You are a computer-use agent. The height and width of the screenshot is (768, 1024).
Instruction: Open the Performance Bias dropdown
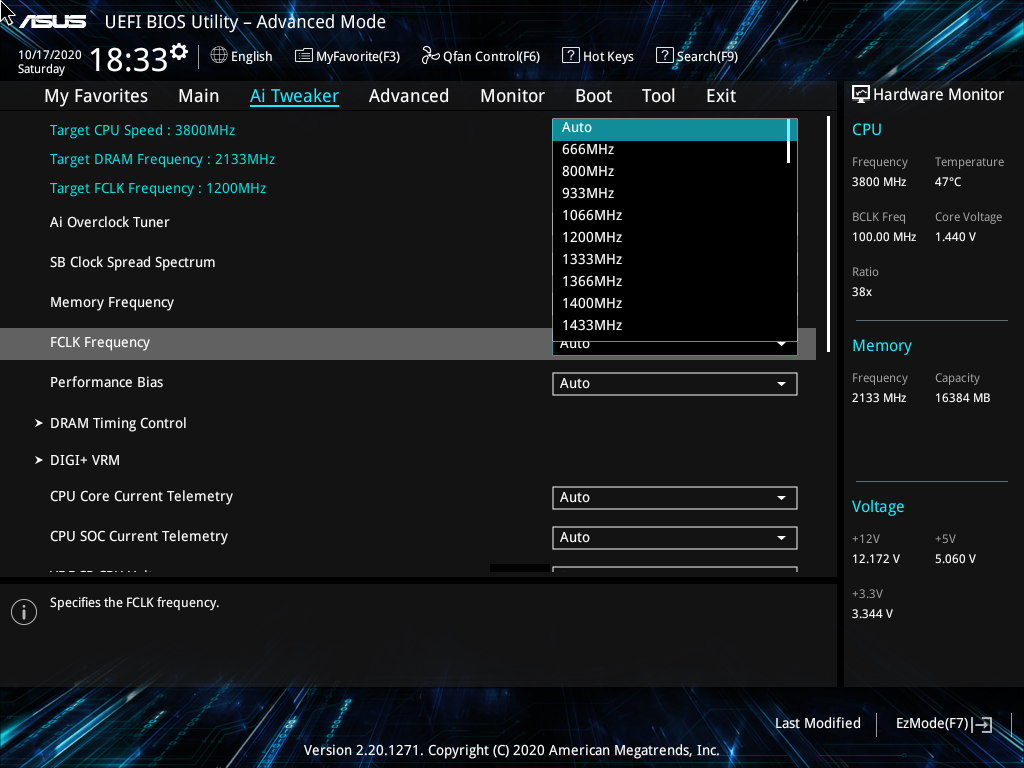[675, 384]
